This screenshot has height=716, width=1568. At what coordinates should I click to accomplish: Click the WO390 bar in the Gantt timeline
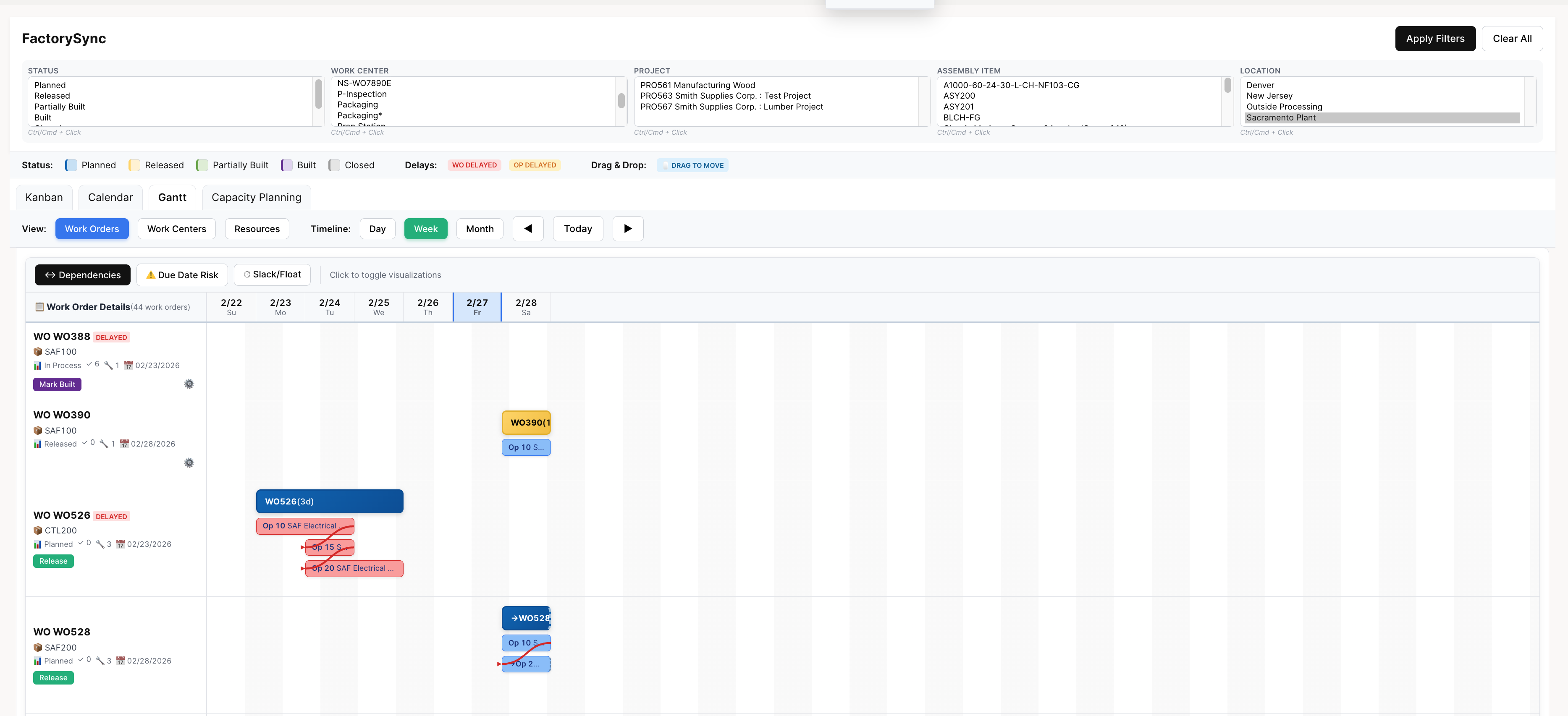tap(526, 421)
